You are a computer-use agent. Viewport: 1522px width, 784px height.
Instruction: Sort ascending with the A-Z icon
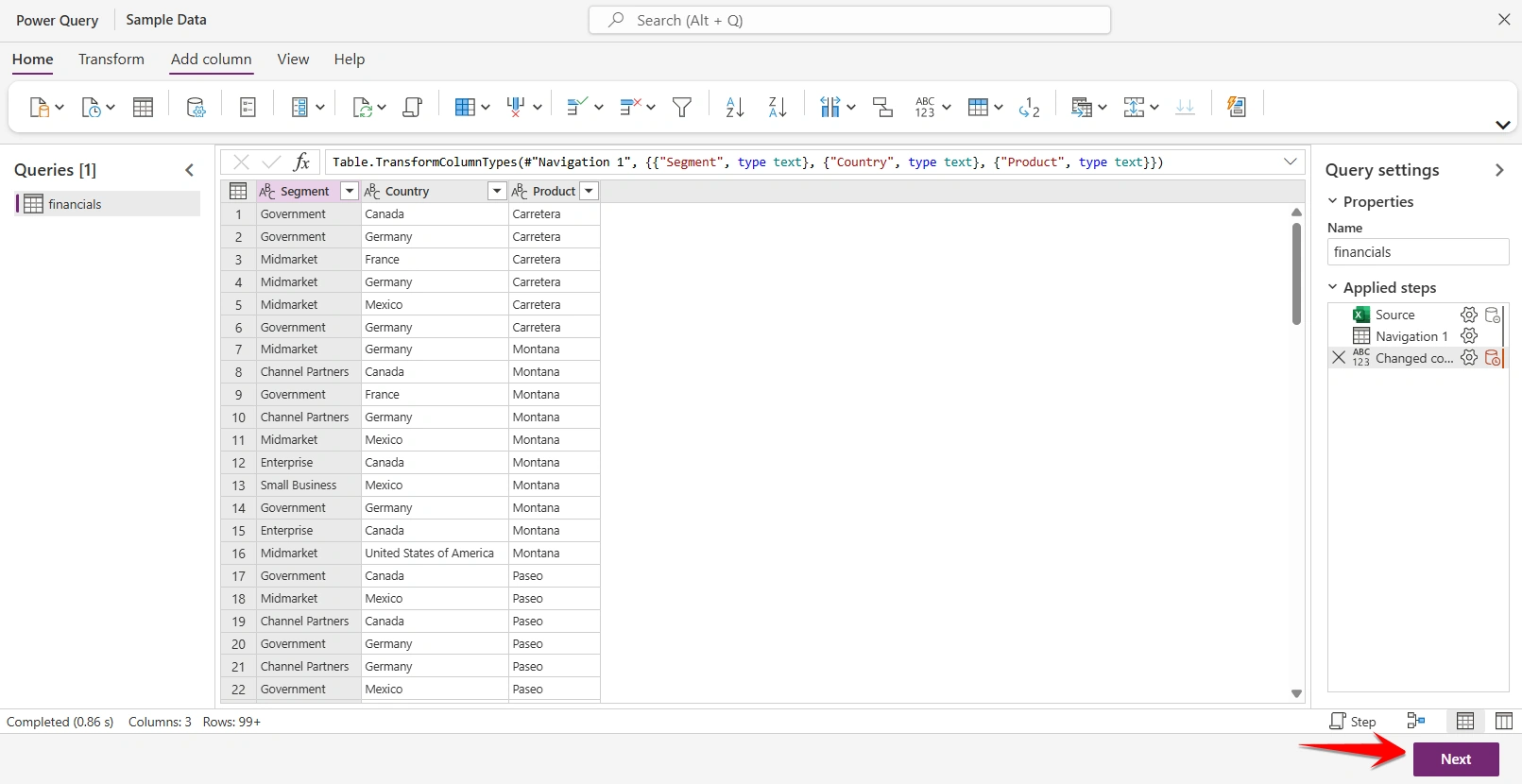coord(735,107)
